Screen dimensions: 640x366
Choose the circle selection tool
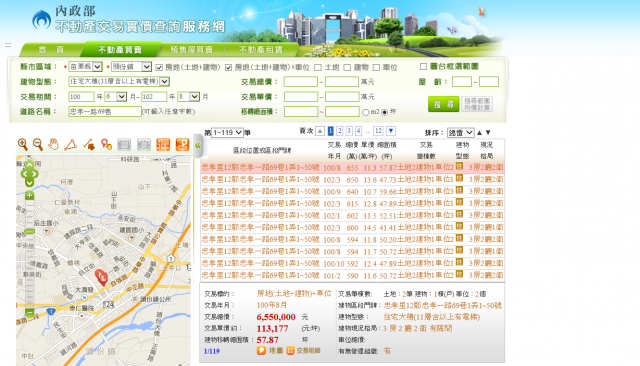point(144,144)
